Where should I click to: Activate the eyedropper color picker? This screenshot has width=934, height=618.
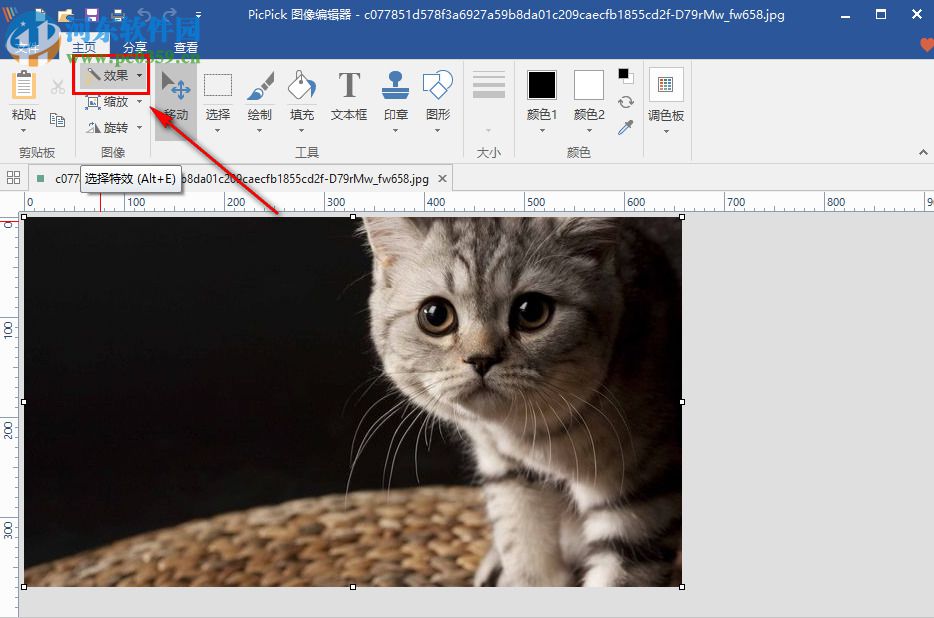(626, 127)
